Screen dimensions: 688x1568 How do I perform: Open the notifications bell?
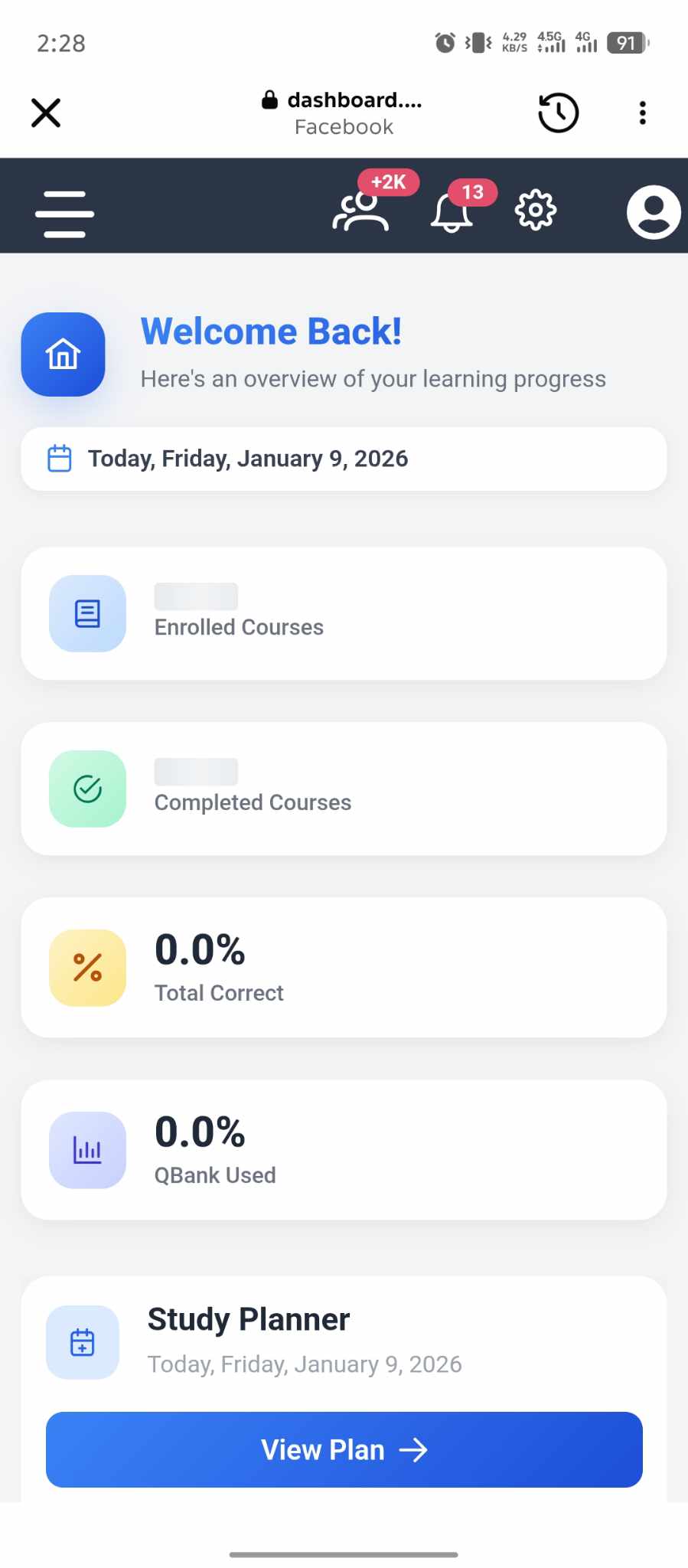coord(452,212)
